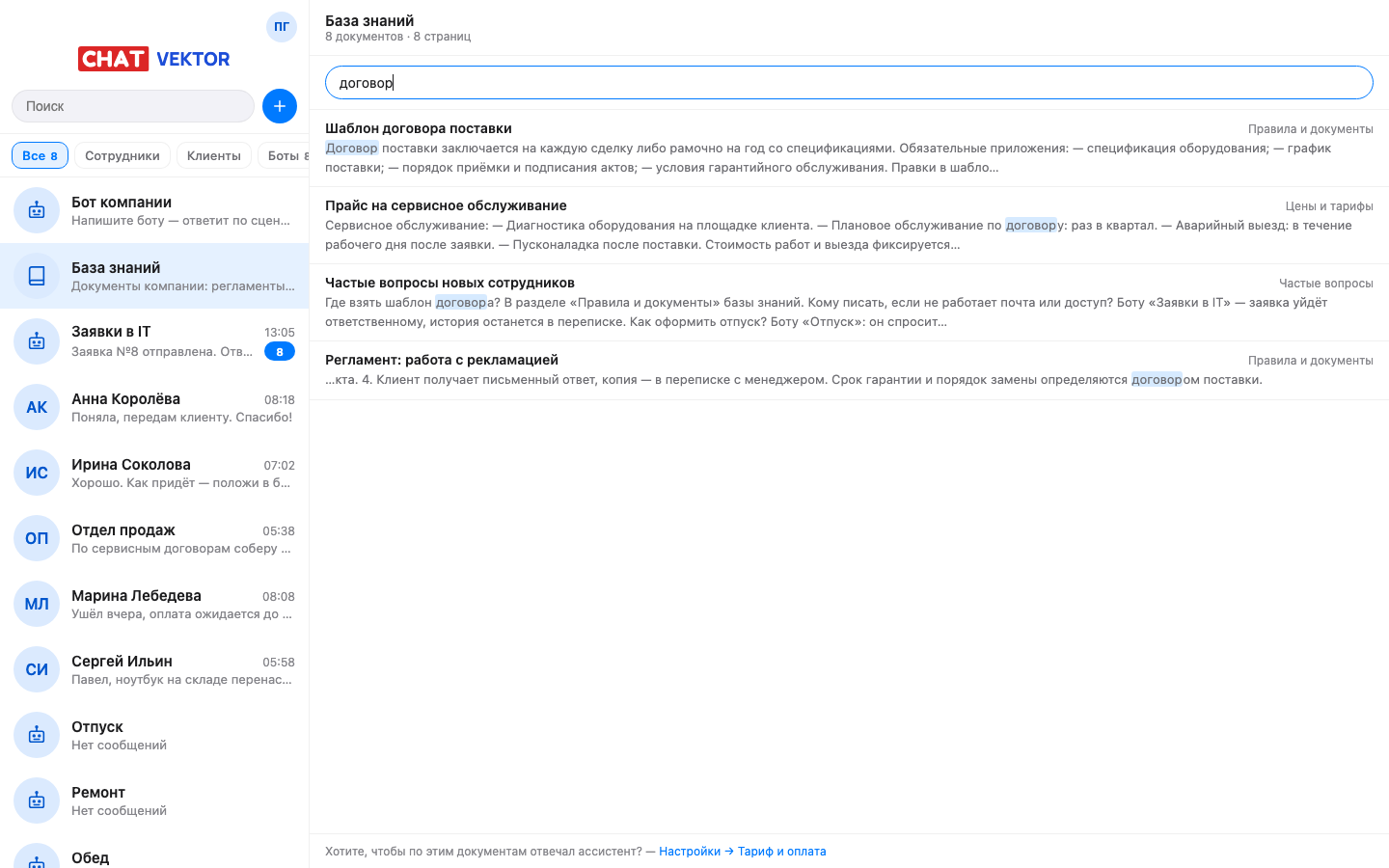Click the СИ avatar of Сергей Ильин

[x=37, y=669]
